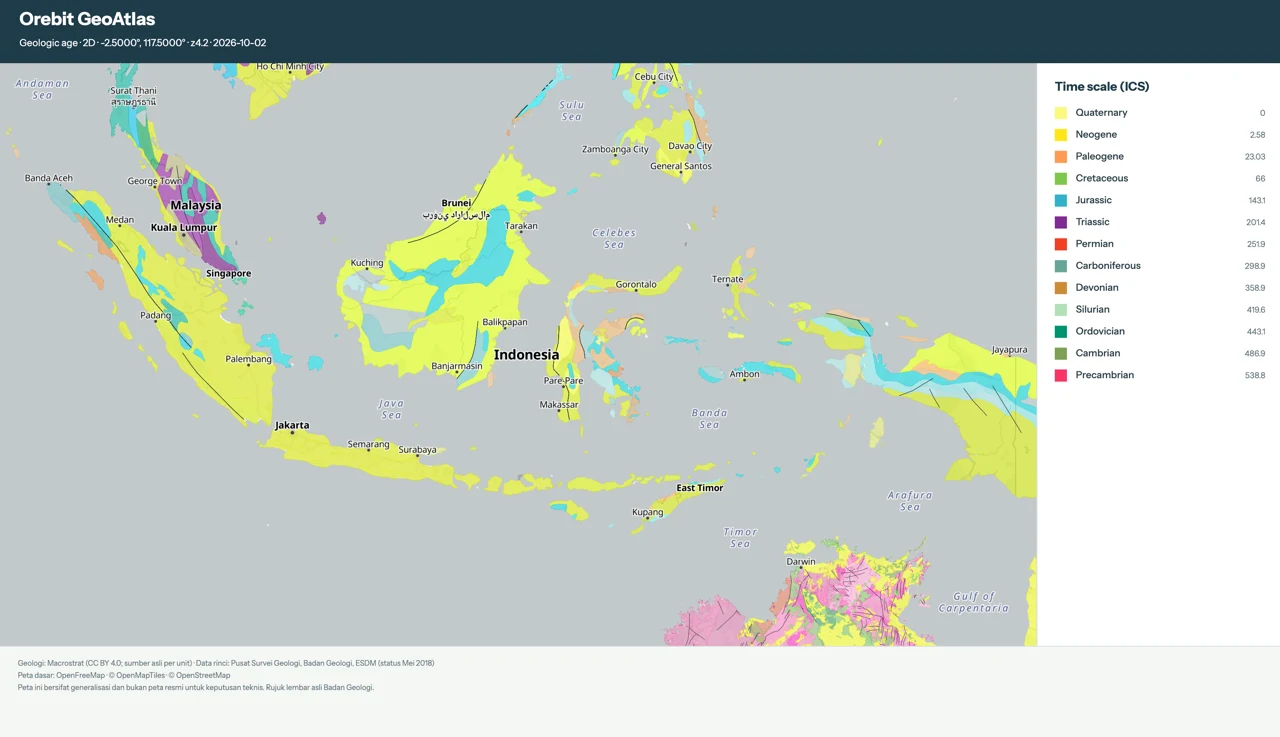1280x737 pixels.
Task: Click the Time scale (ICS) heading
Action: [1102, 87]
